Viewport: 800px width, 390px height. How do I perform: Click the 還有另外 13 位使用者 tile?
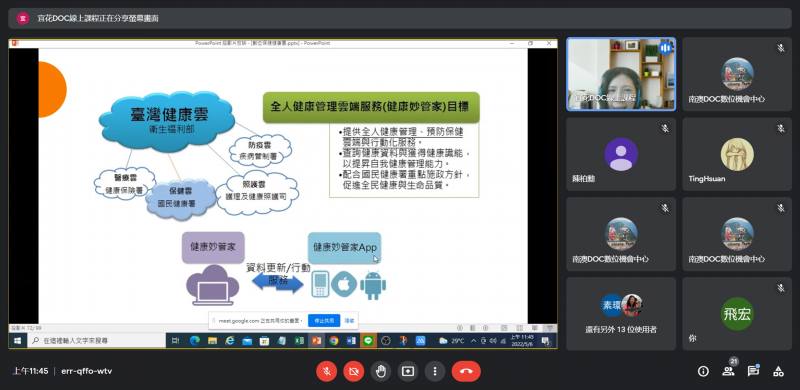point(621,313)
